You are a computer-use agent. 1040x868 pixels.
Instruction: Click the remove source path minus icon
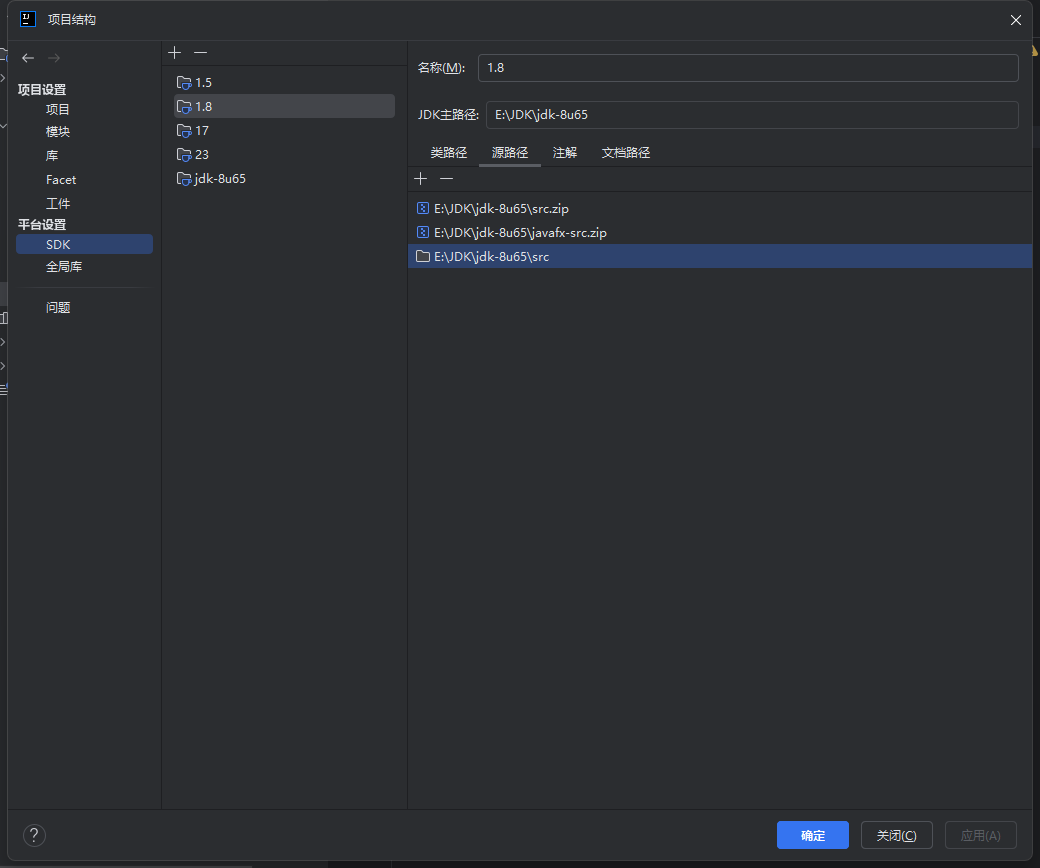click(x=446, y=178)
